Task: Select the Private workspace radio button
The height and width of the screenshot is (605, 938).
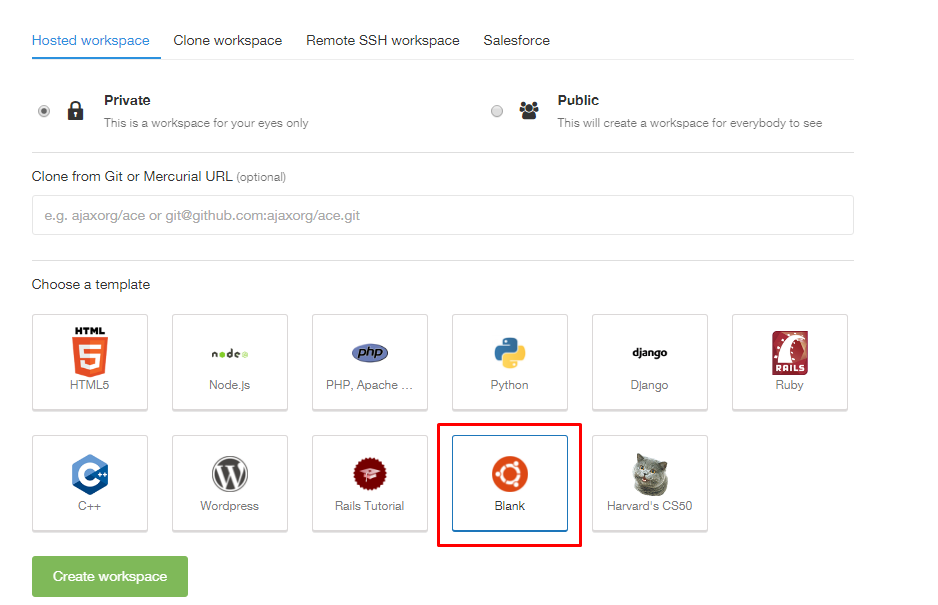Action: coord(44,111)
